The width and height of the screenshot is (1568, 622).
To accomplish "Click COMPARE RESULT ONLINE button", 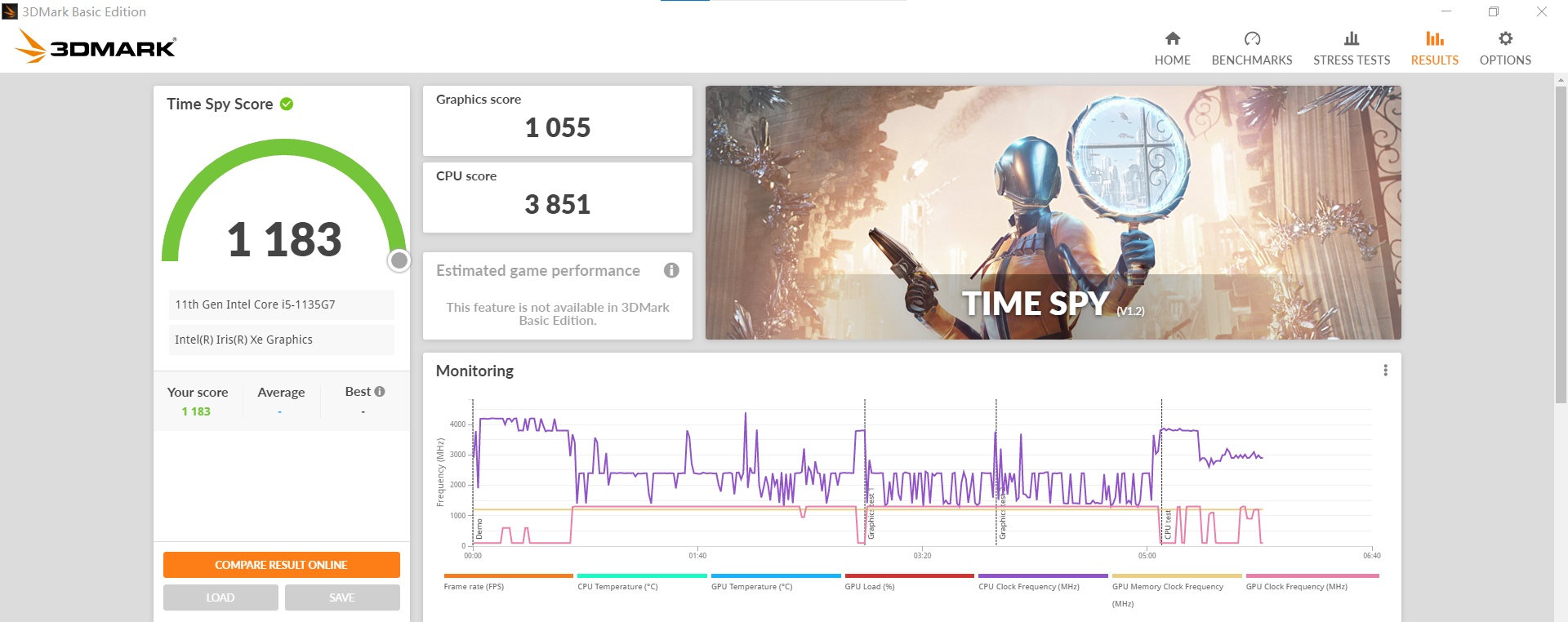I will 281,565.
